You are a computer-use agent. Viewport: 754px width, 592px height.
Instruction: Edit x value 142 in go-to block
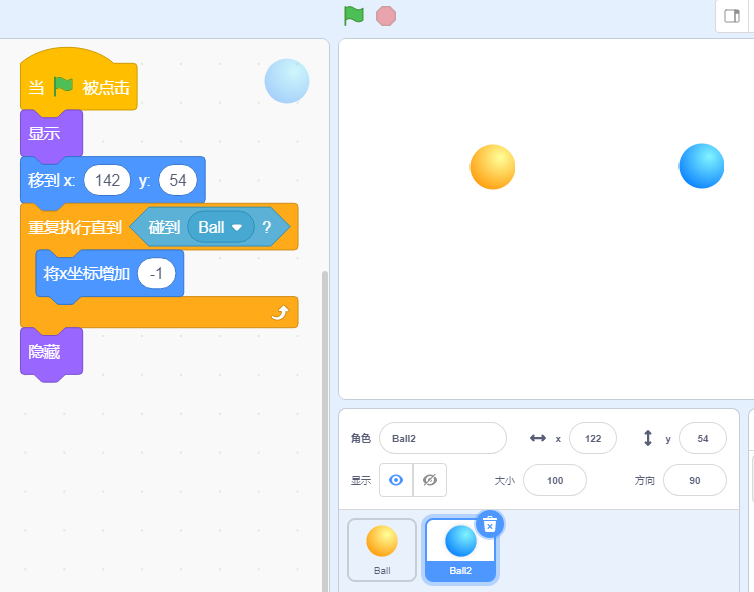click(x=107, y=180)
